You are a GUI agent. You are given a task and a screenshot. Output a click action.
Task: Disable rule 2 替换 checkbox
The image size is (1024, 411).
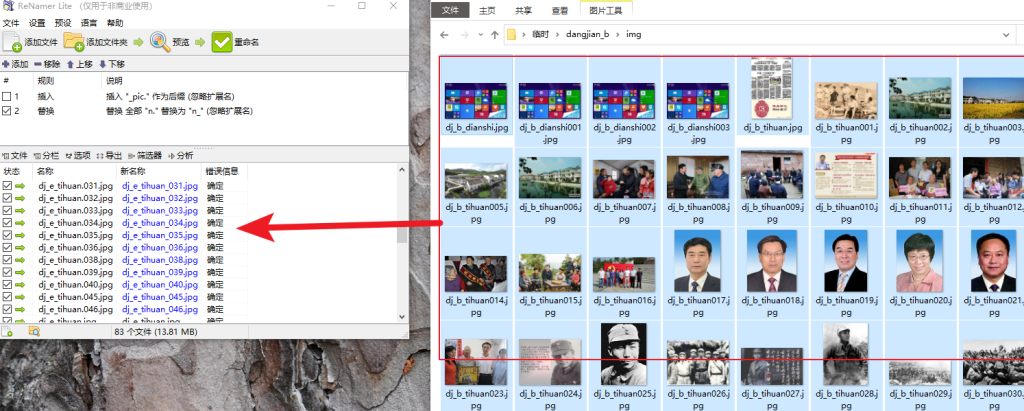coord(7,110)
